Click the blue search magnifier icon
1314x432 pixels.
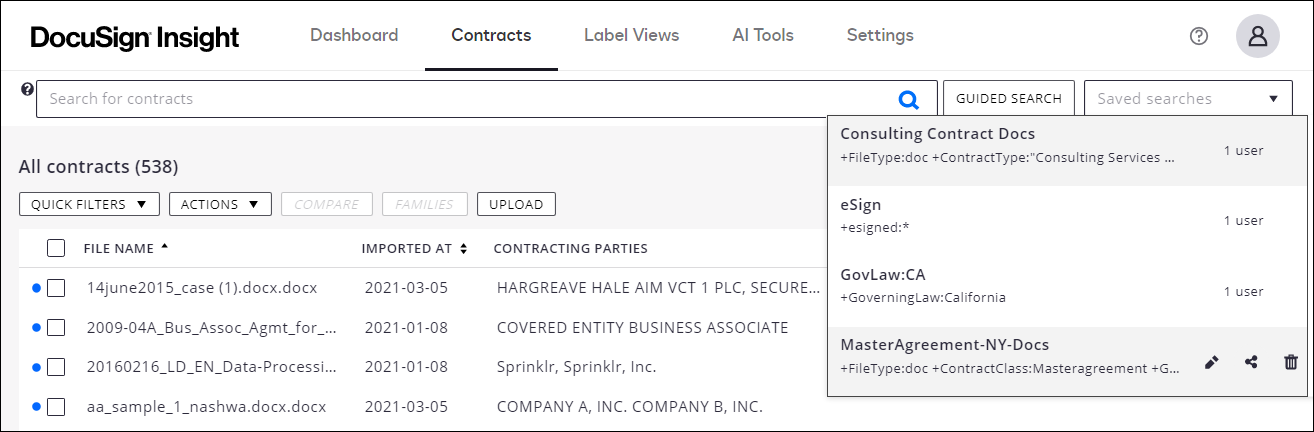[x=908, y=99]
